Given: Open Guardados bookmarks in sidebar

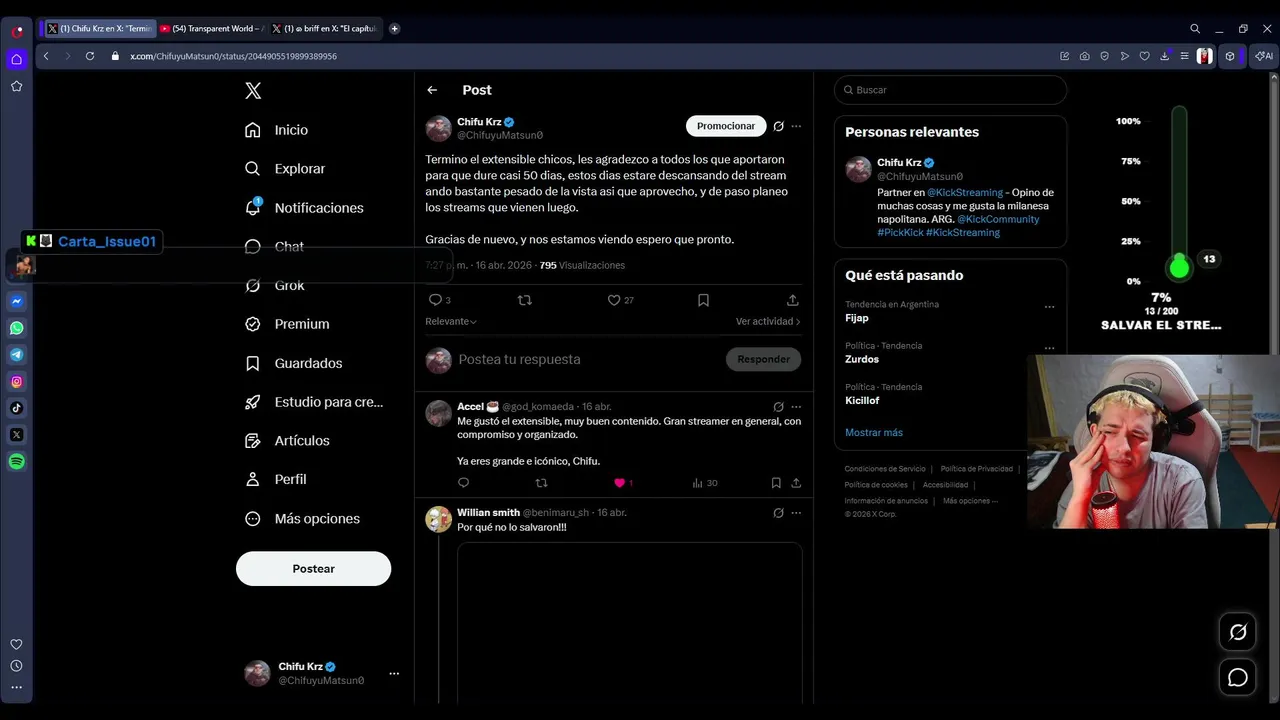Looking at the screenshot, I should coord(294,363).
